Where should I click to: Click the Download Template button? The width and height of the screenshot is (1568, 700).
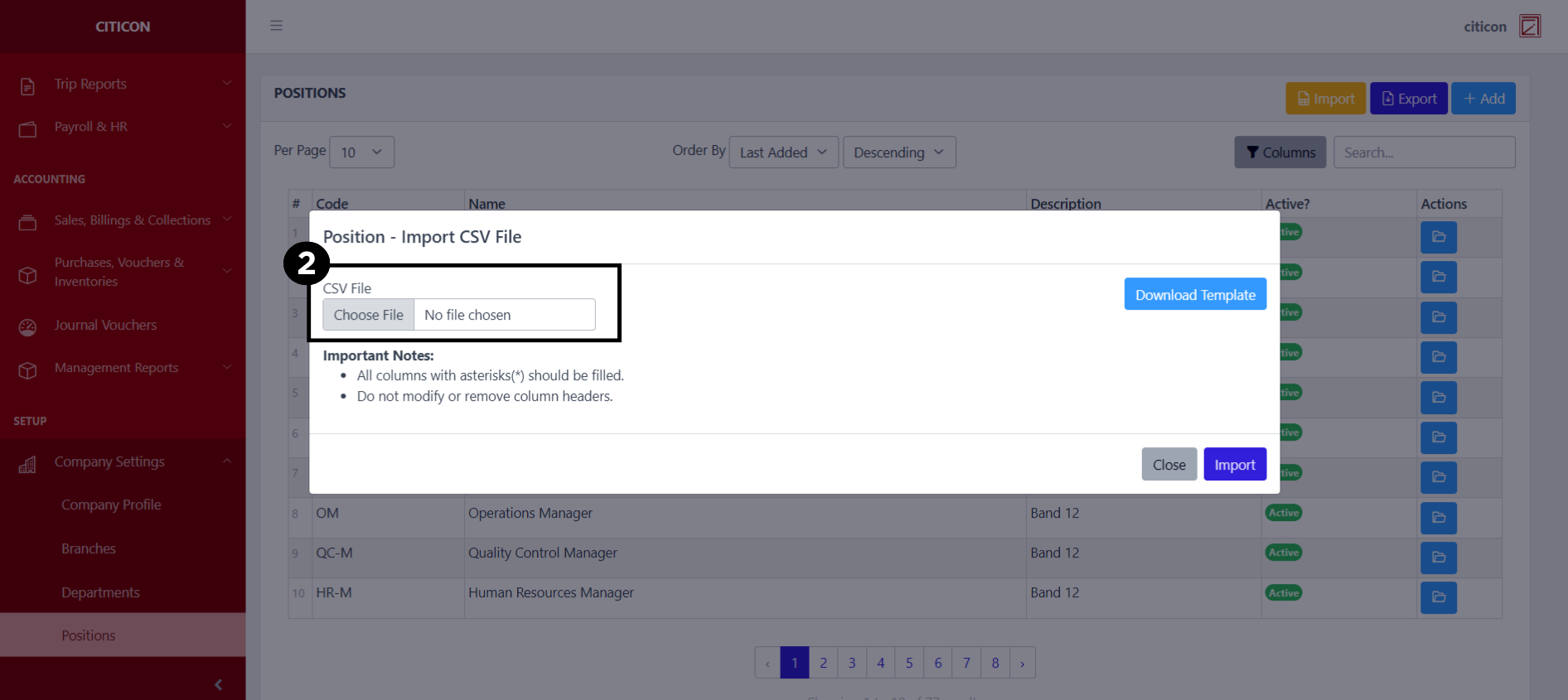(1194, 295)
